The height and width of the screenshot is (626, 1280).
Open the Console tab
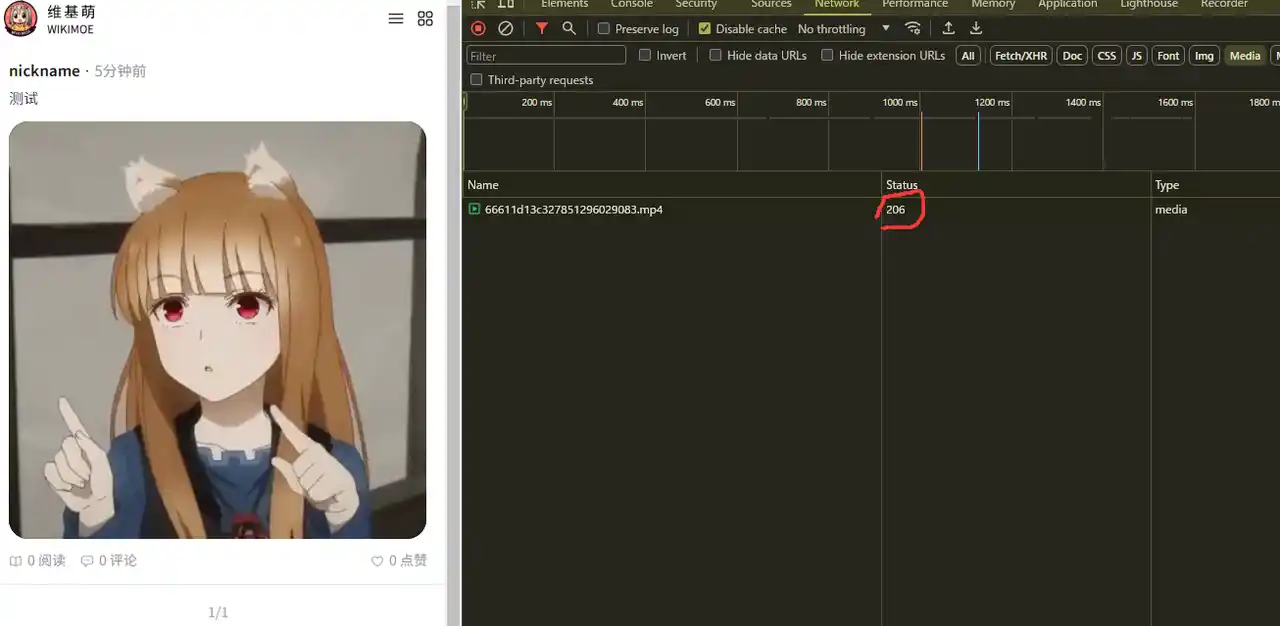[x=632, y=5]
